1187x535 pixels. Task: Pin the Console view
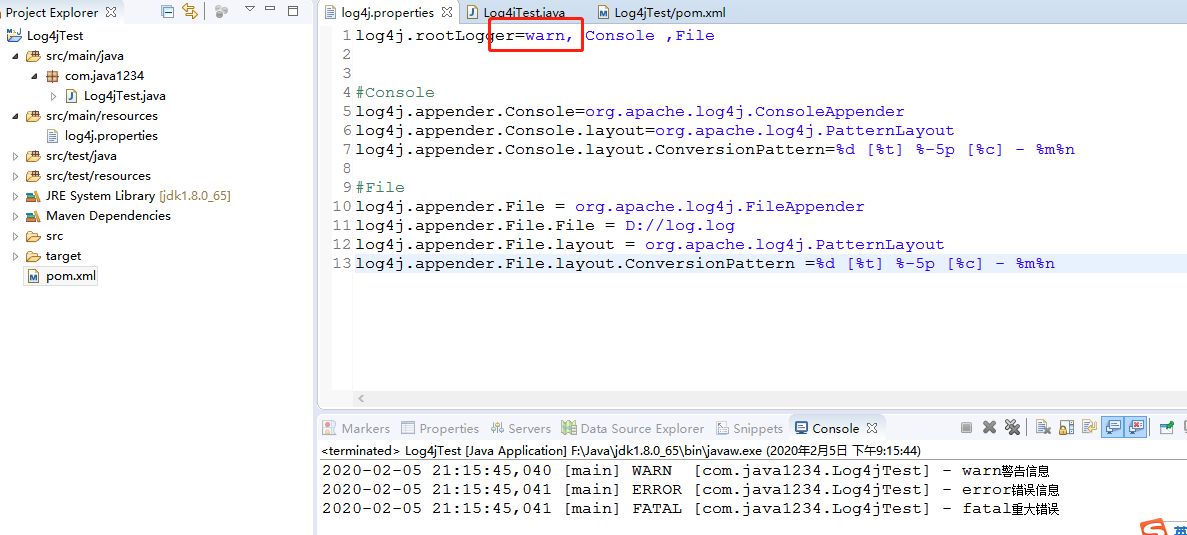tap(1167, 428)
